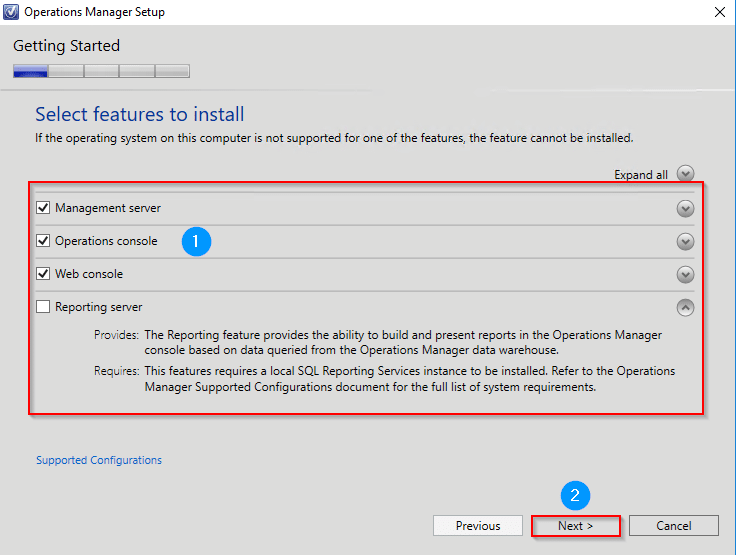The height and width of the screenshot is (555, 736).
Task: Enable the Reporting server checkbox
Action: click(x=43, y=307)
